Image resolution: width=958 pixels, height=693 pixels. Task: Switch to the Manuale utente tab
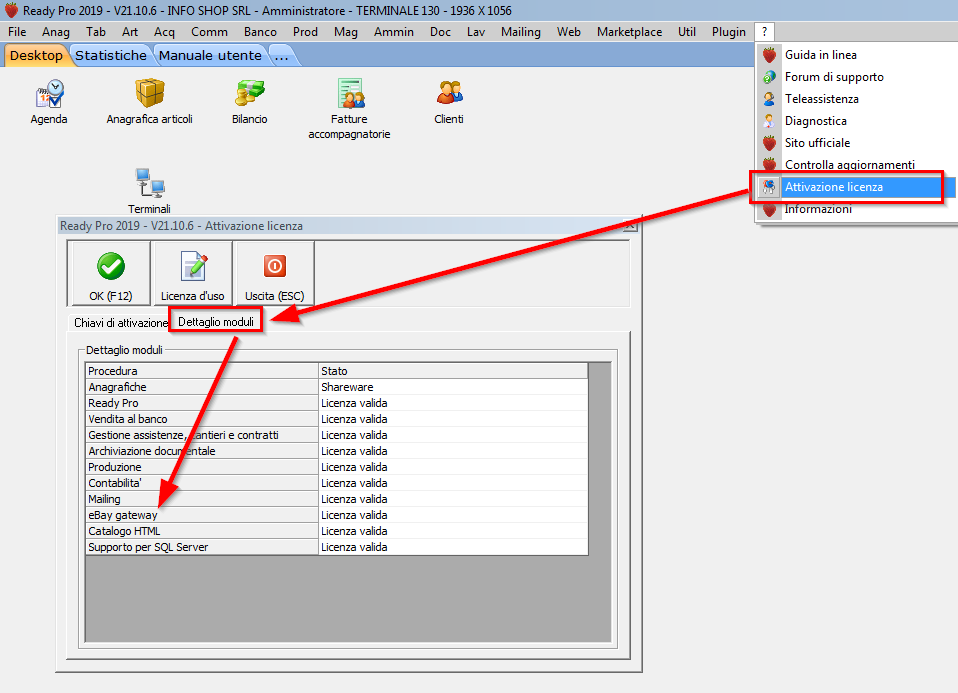[210, 56]
